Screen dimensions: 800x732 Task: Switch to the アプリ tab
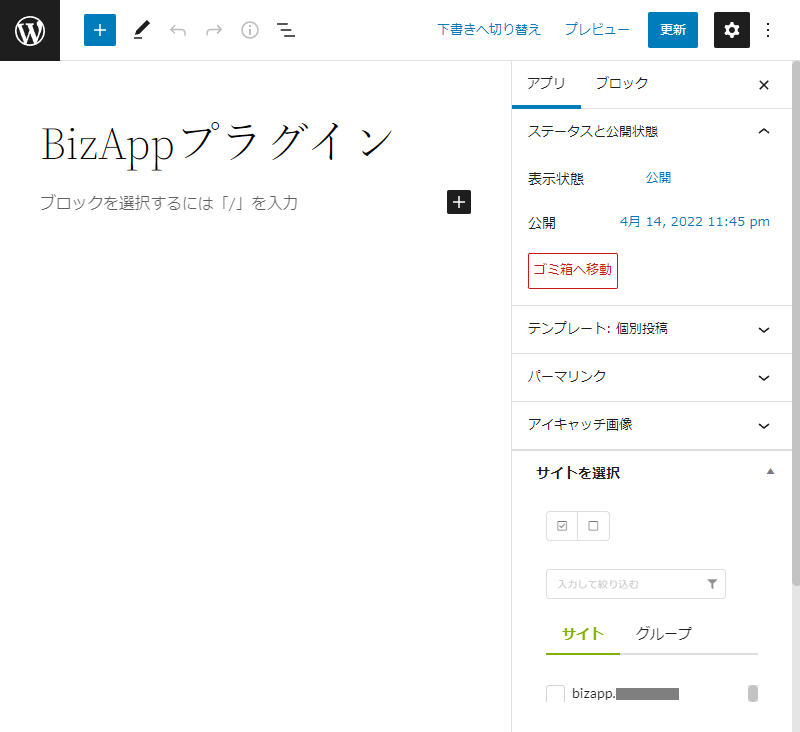coord(546,84)
